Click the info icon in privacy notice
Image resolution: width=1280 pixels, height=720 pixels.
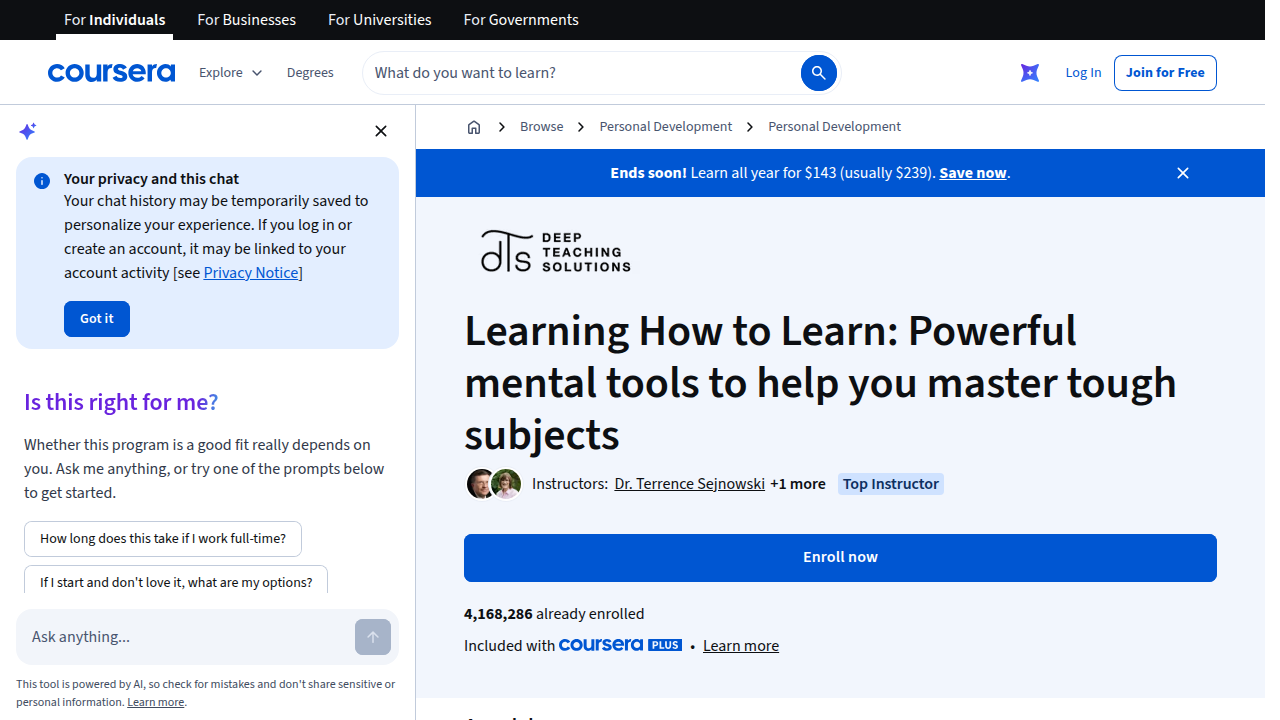click(42, 181)
